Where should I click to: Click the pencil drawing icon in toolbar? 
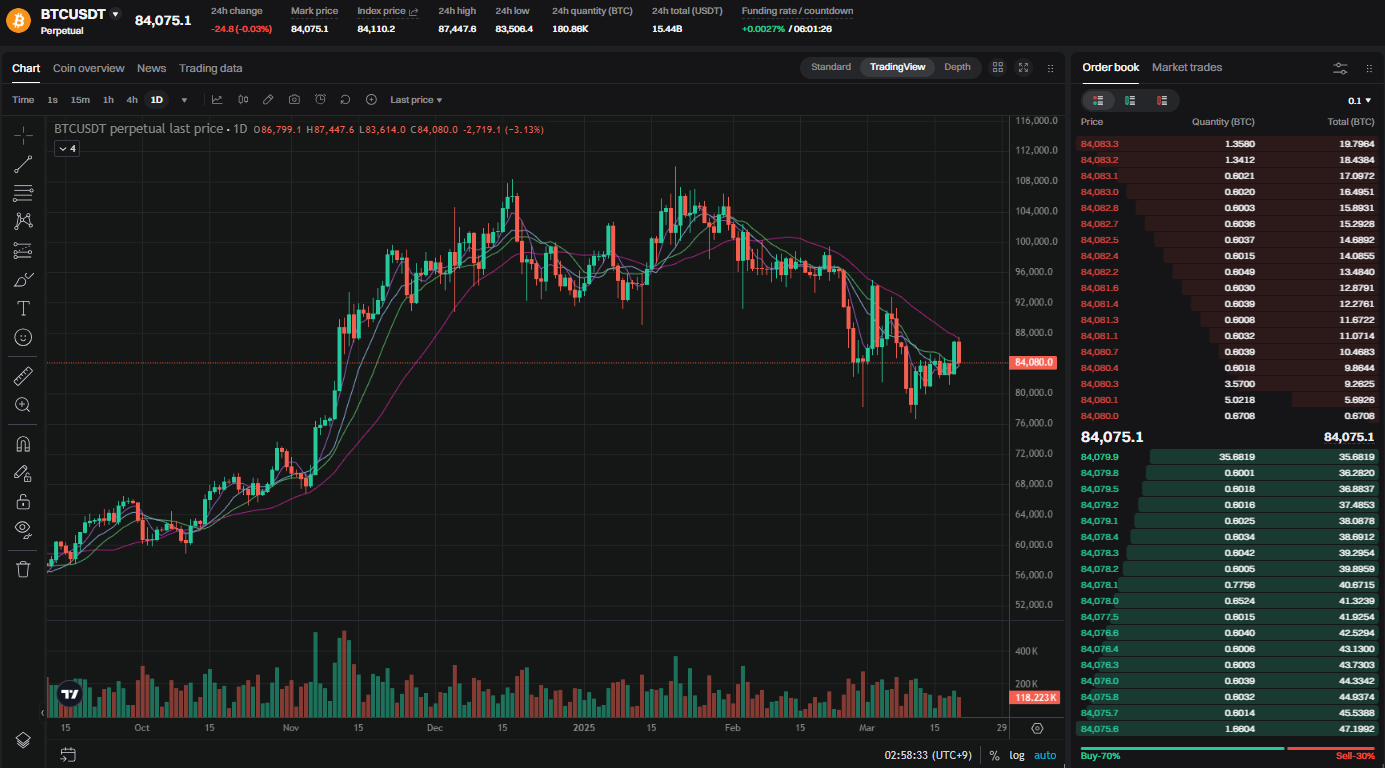(268, 99)
